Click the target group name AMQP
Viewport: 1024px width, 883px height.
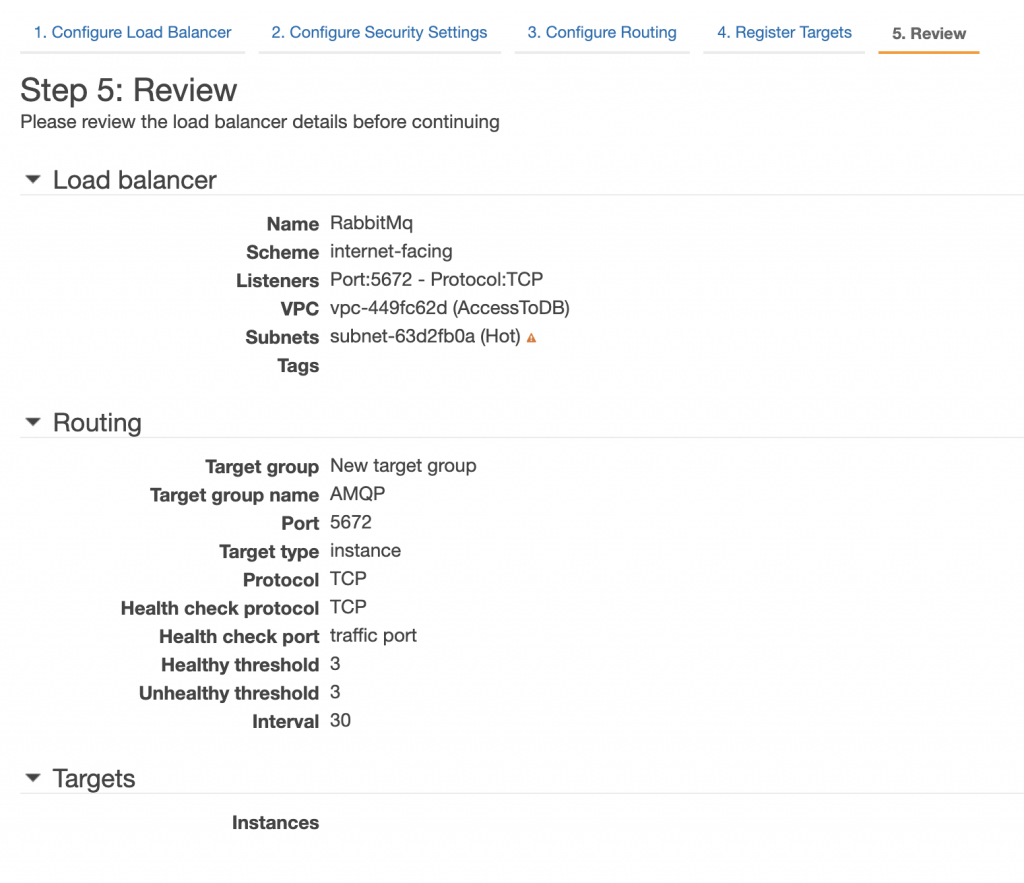[357, 494]
